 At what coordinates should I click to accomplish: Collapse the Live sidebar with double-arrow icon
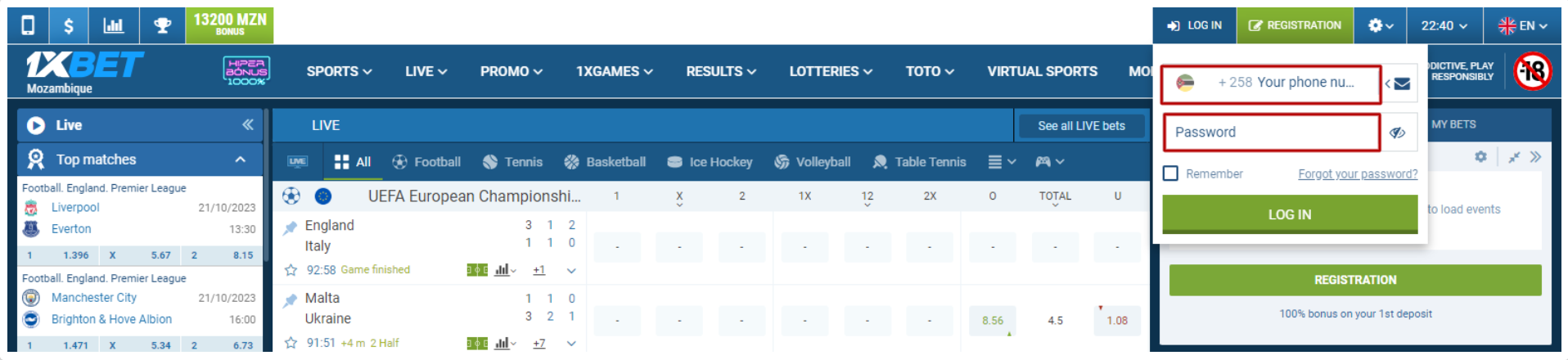pos(247,124)
